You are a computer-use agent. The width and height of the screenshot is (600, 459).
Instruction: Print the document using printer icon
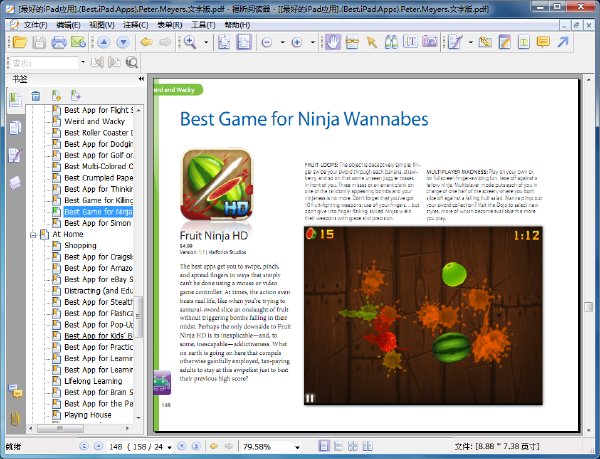(59, 42)
